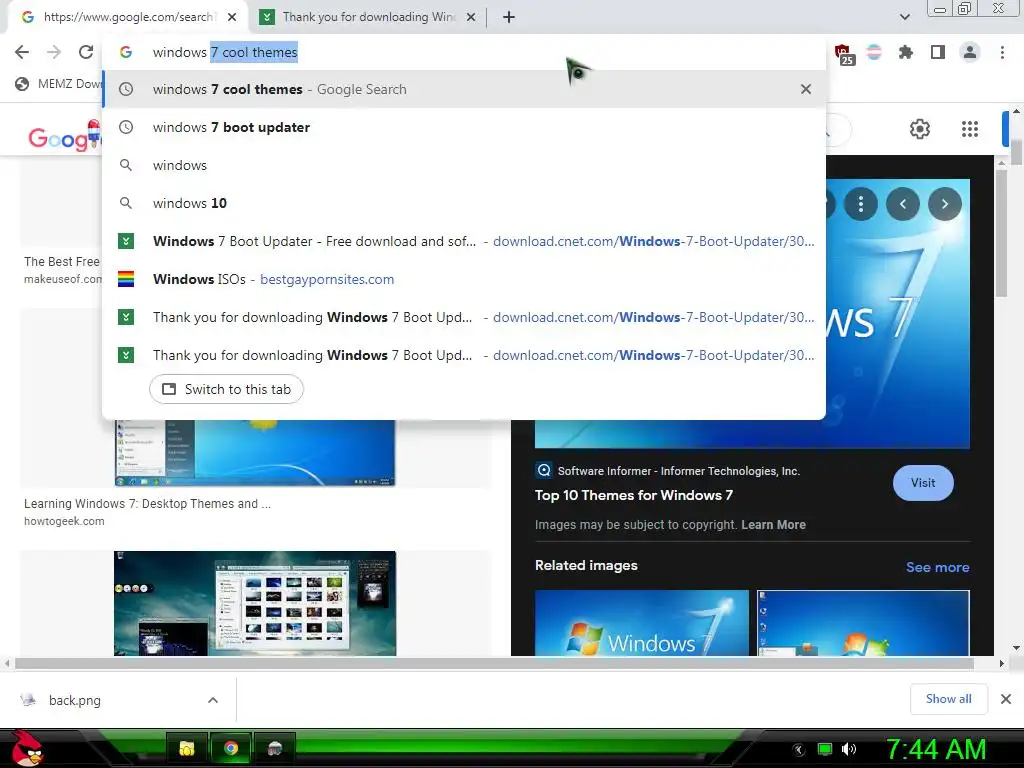Screen dimensions: 1024x768
Task: Click the image panel vertical scrollbar
Action: pyautogui.click(x=1001, y=233)
